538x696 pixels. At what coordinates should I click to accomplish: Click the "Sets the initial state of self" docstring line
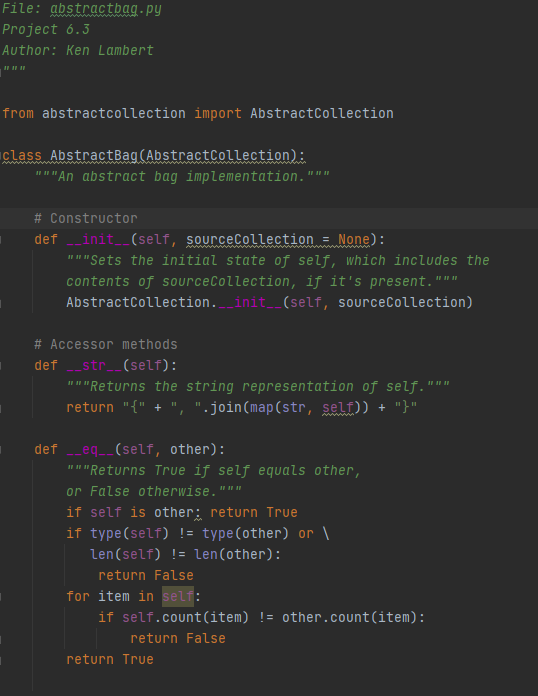(x=278, y=260)
